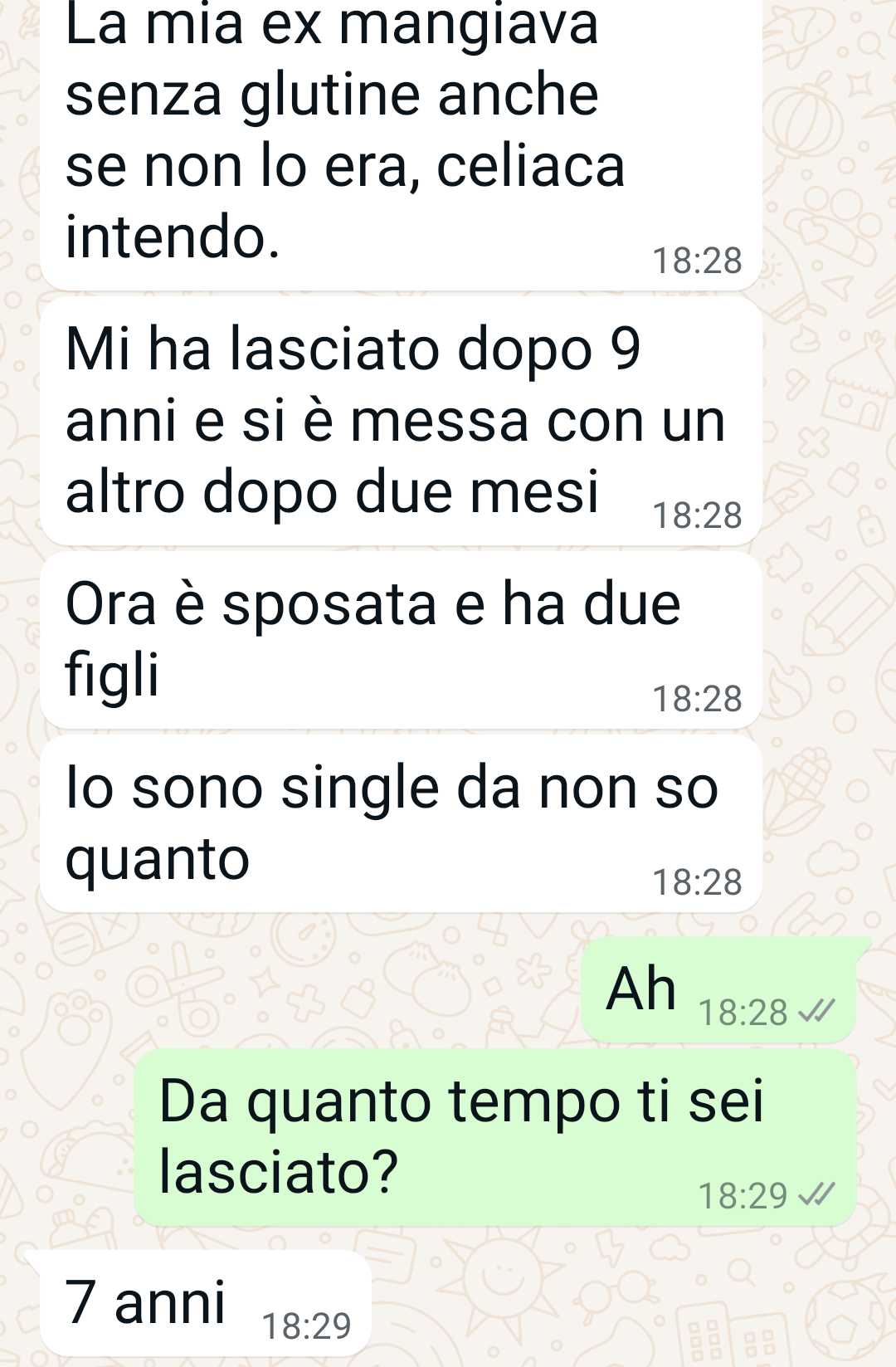Tap the 18:28 timestamp beside 'figli'

click(x=697, y=699)
